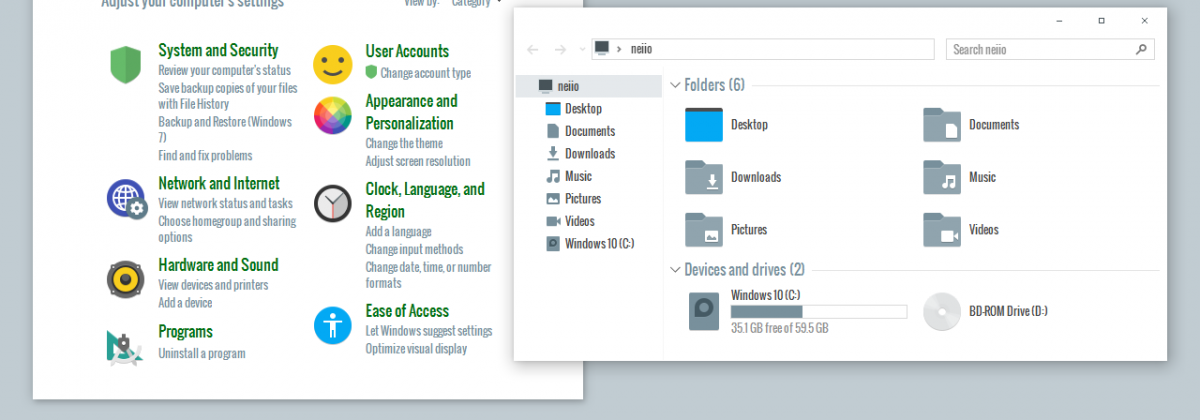Image resolution: width=1200 pixels, height=420 pixels.
Task: Click the Uninstall a program link
Action: coord(202,353)
